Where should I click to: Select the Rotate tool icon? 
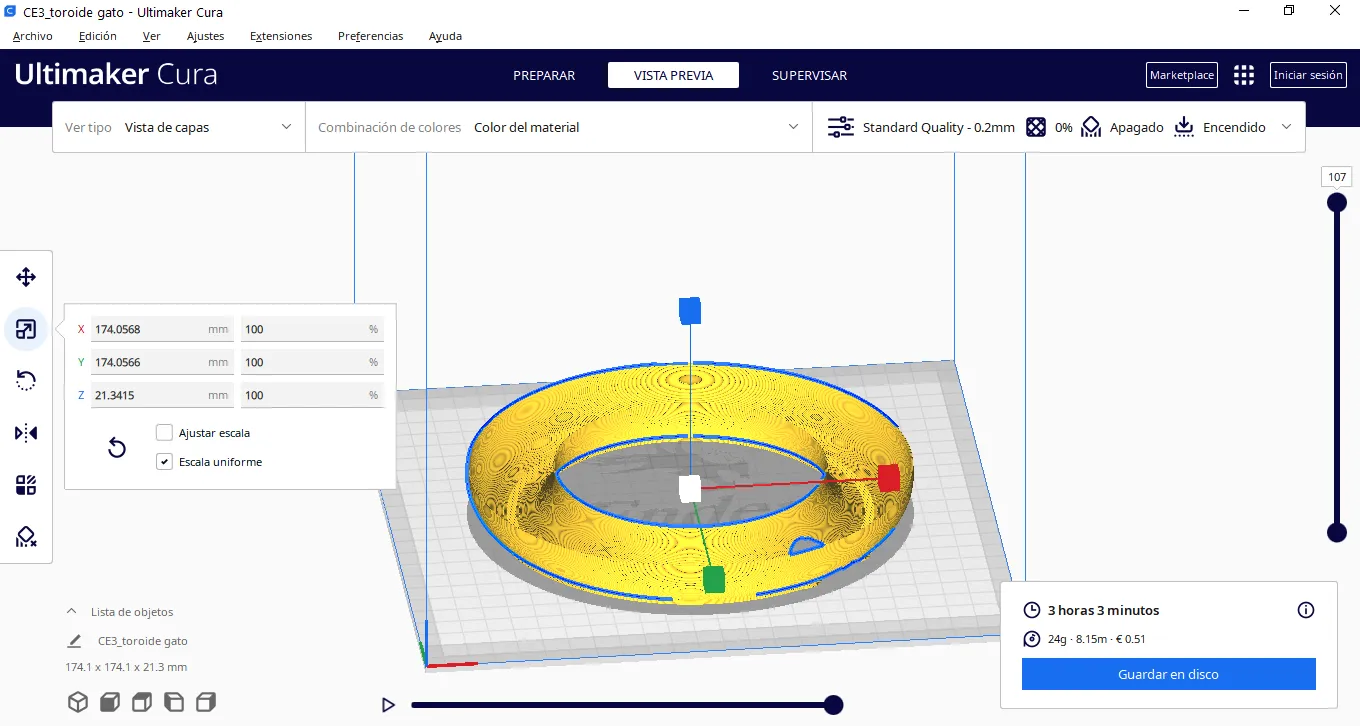26,381
